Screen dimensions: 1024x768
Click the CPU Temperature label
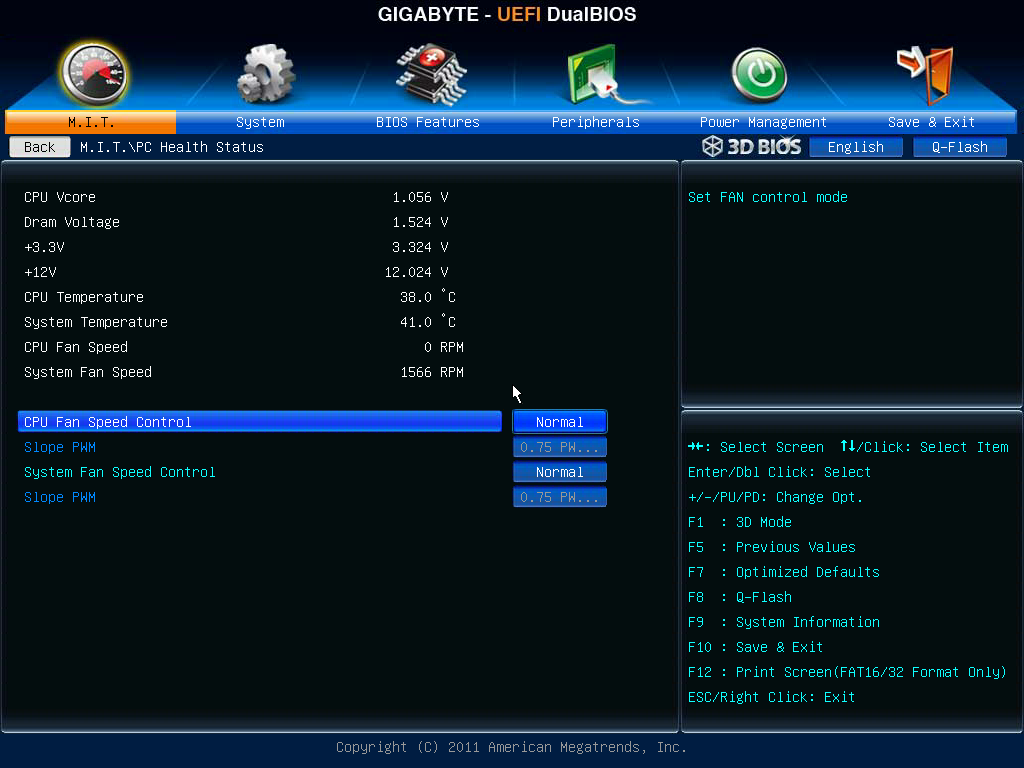(x=84, y=297)
